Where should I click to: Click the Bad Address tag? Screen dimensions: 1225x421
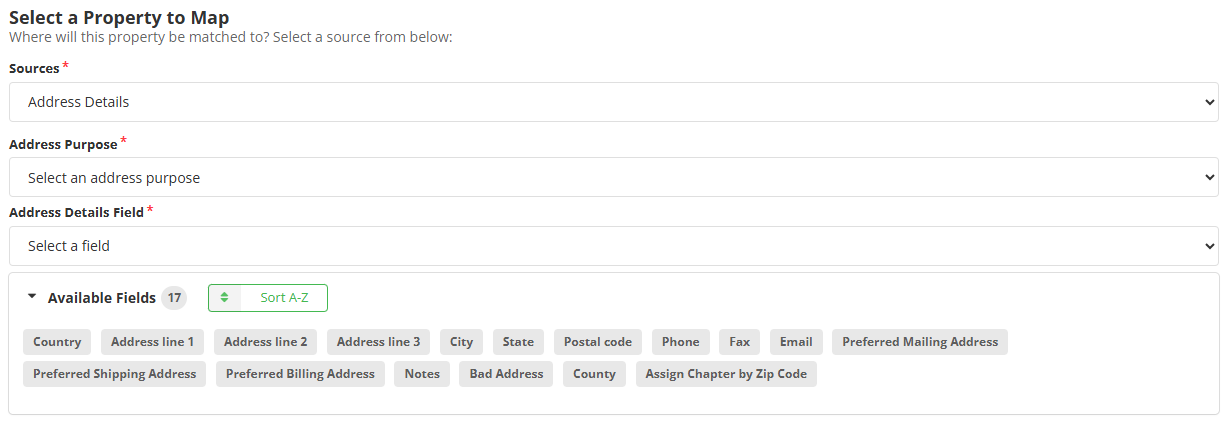(x=506, y=374)
